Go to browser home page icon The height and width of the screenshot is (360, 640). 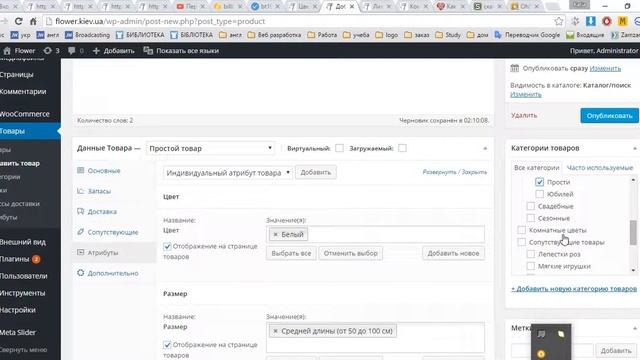pyautogui.click(x=33, y=21)
